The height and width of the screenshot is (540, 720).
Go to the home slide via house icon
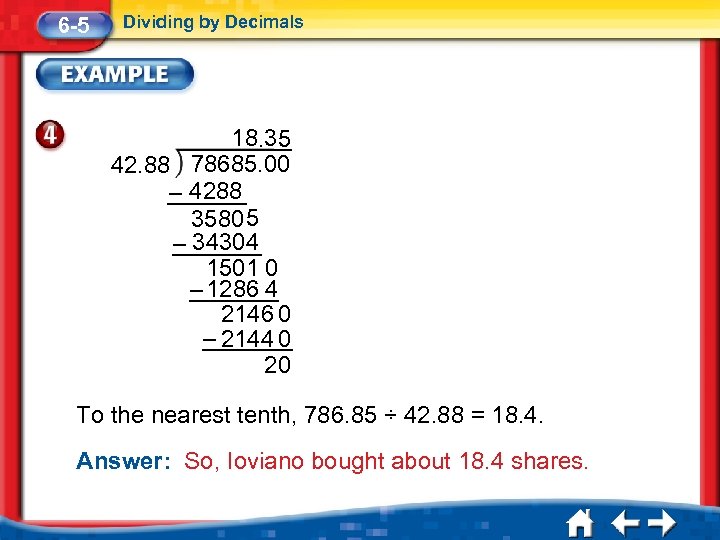point(580,523)
